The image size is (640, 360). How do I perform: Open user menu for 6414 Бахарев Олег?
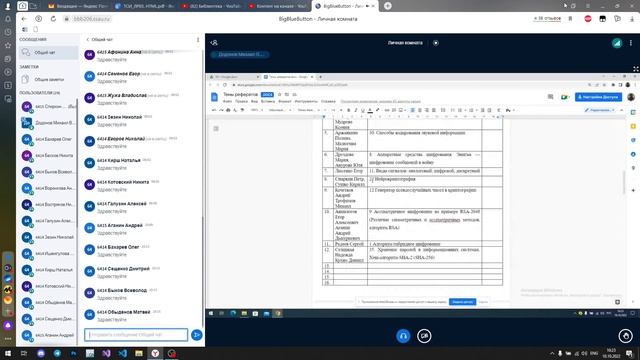(x=48, y=139)
